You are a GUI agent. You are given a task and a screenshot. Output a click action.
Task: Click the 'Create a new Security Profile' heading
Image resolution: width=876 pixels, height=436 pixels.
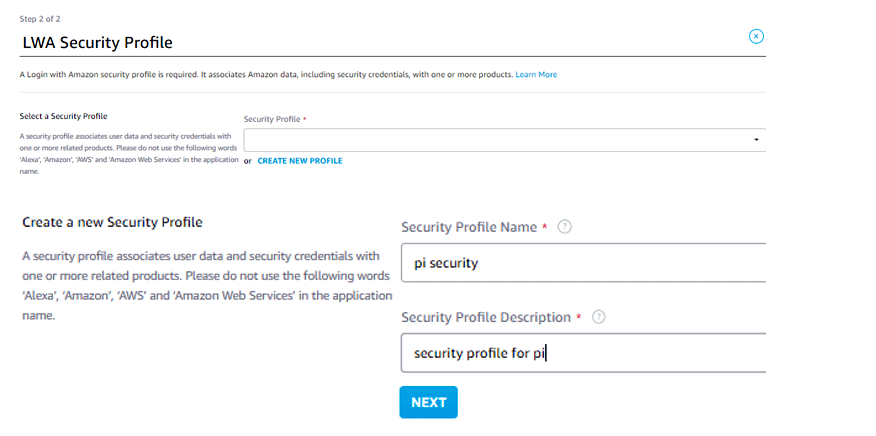[112, 221]
